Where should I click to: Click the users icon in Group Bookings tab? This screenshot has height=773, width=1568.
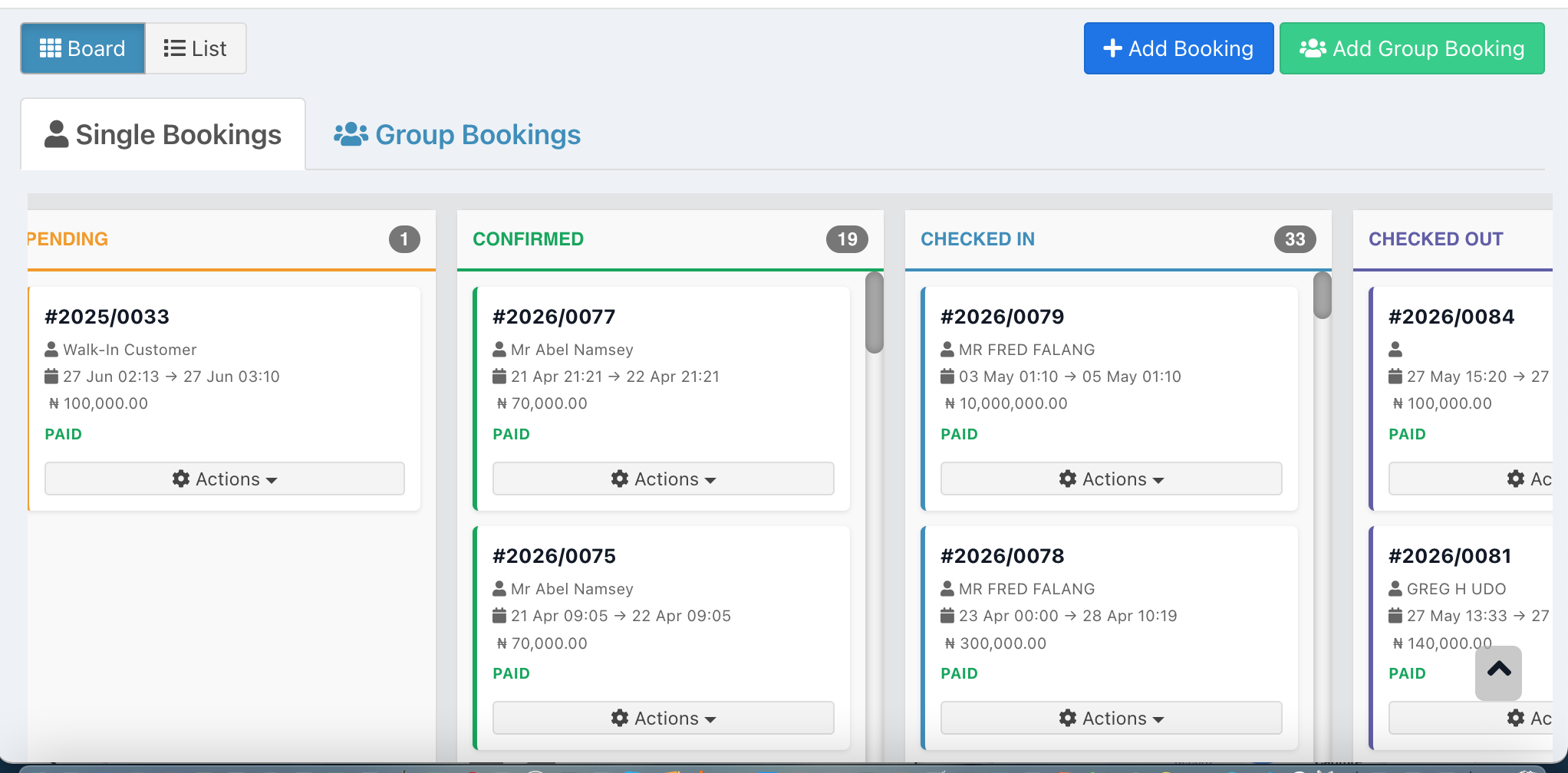[351, 134]
